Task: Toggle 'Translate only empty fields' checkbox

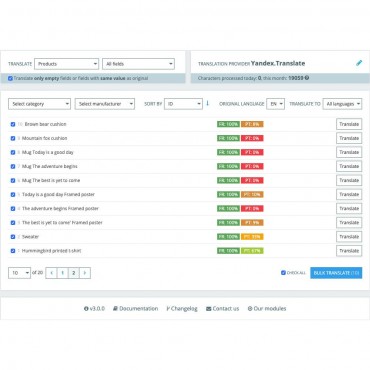Action: (x=10, y=78)
